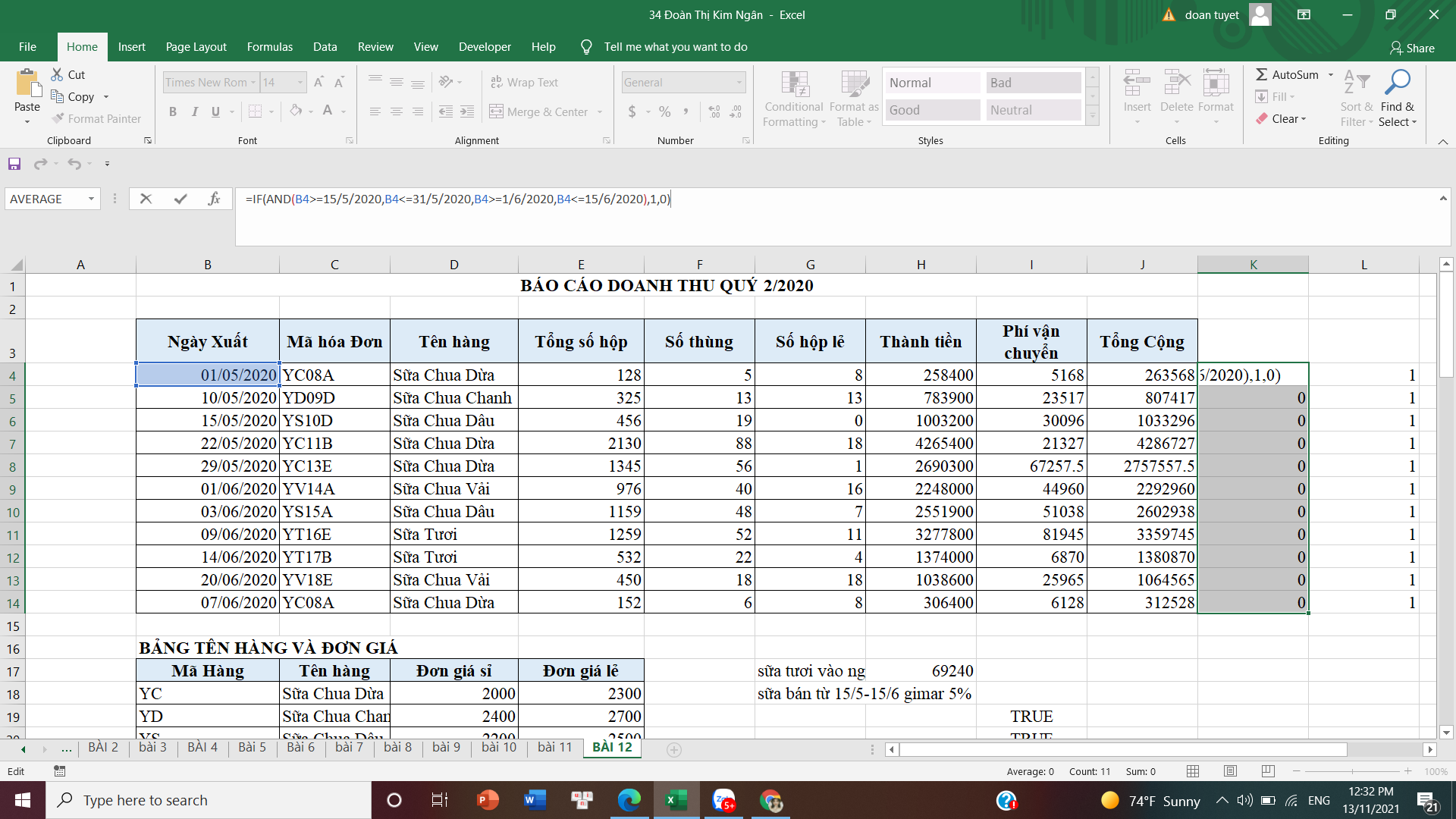Open the File menu
This screenshot has height=819, width=1456.
coord(27,47)
